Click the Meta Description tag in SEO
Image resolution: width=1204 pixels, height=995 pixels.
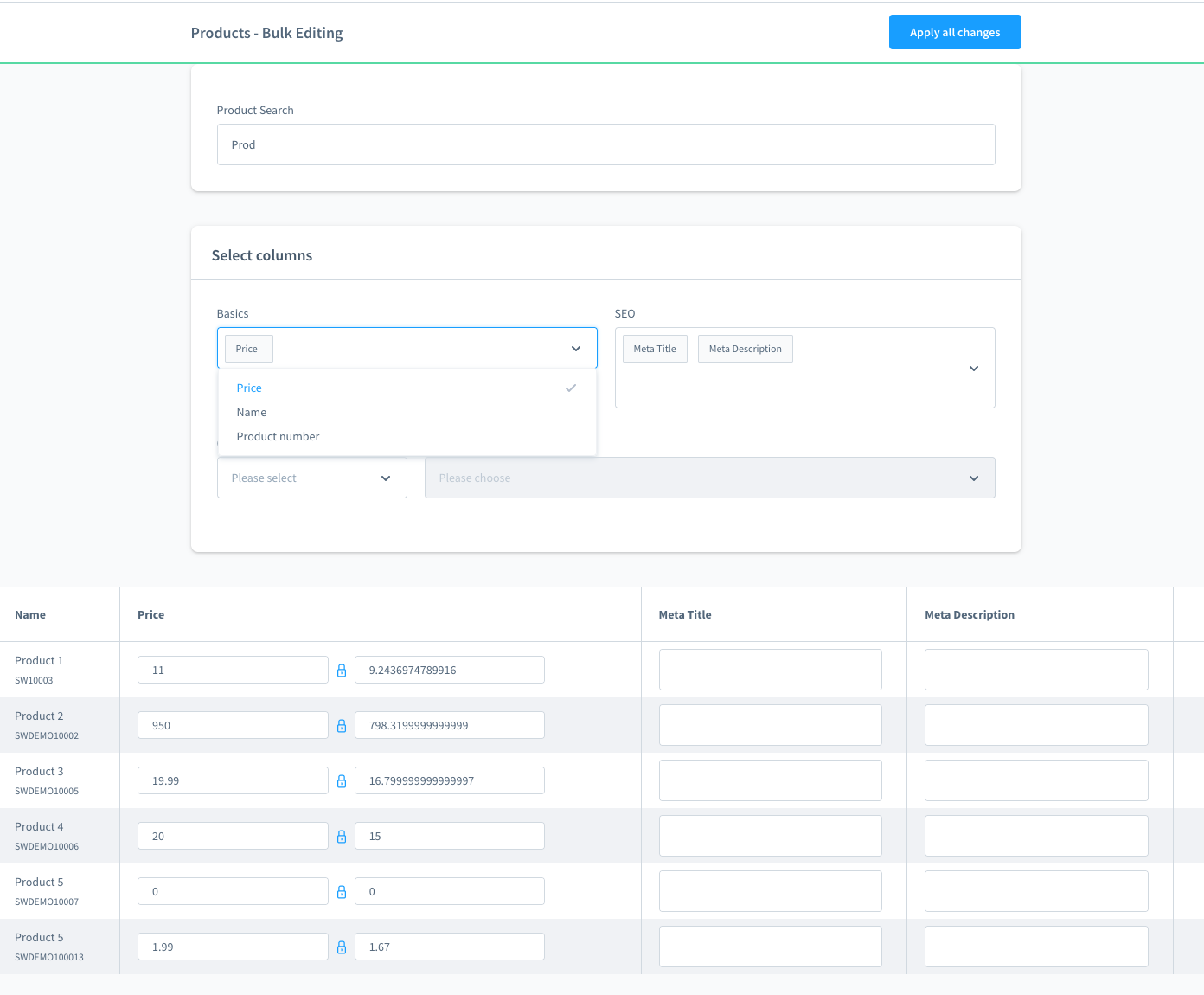click(x=745, y=350)
